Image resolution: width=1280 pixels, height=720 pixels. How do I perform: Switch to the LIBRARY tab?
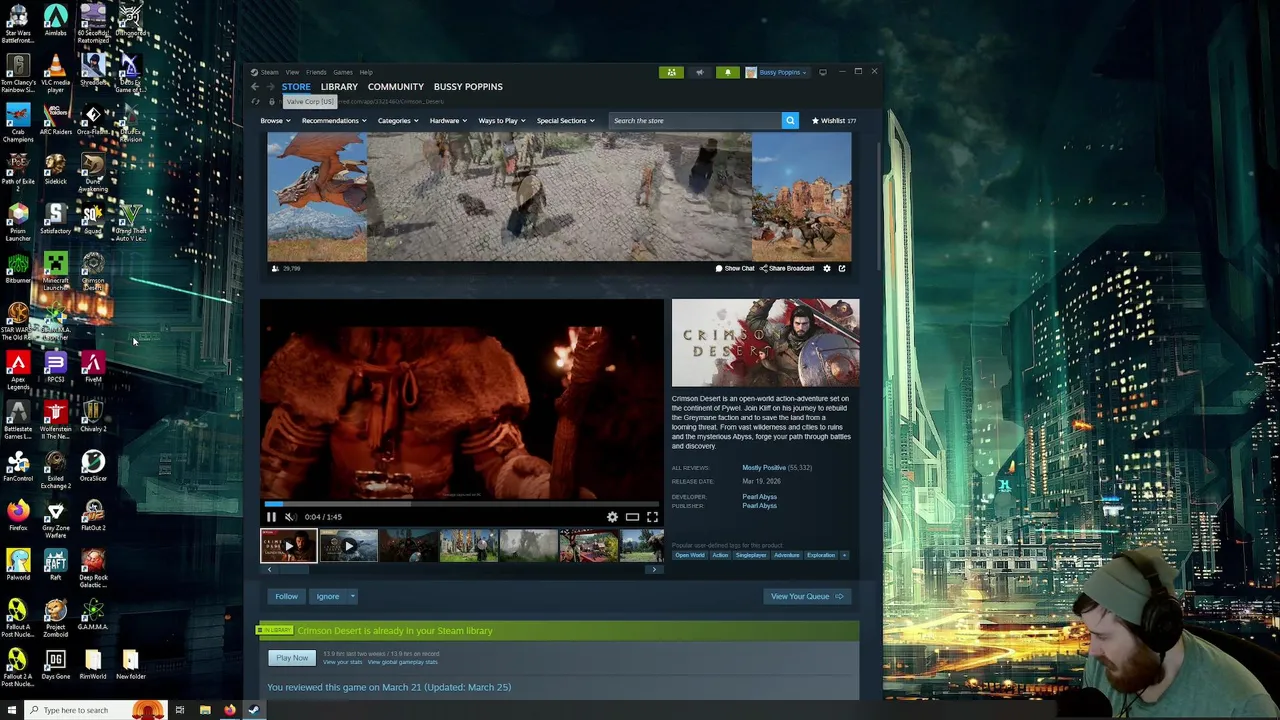339,87
